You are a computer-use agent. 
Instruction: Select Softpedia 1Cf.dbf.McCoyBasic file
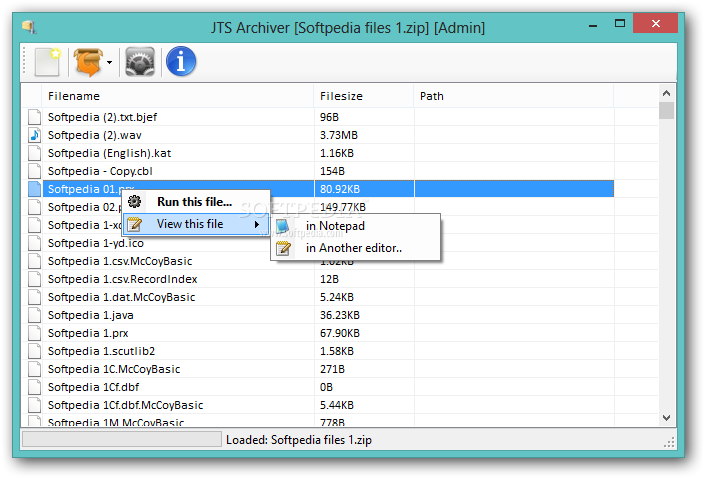coord(125,405)
